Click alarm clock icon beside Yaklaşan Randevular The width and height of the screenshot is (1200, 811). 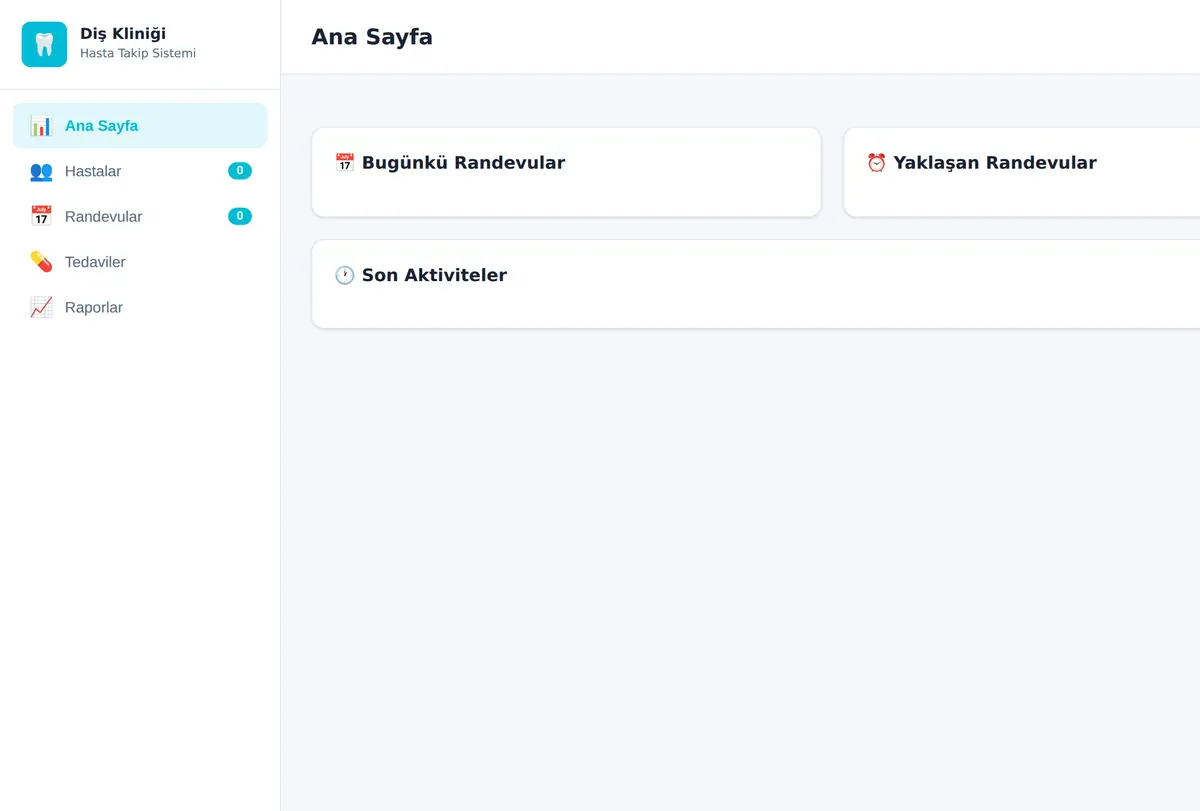point(877,162)
